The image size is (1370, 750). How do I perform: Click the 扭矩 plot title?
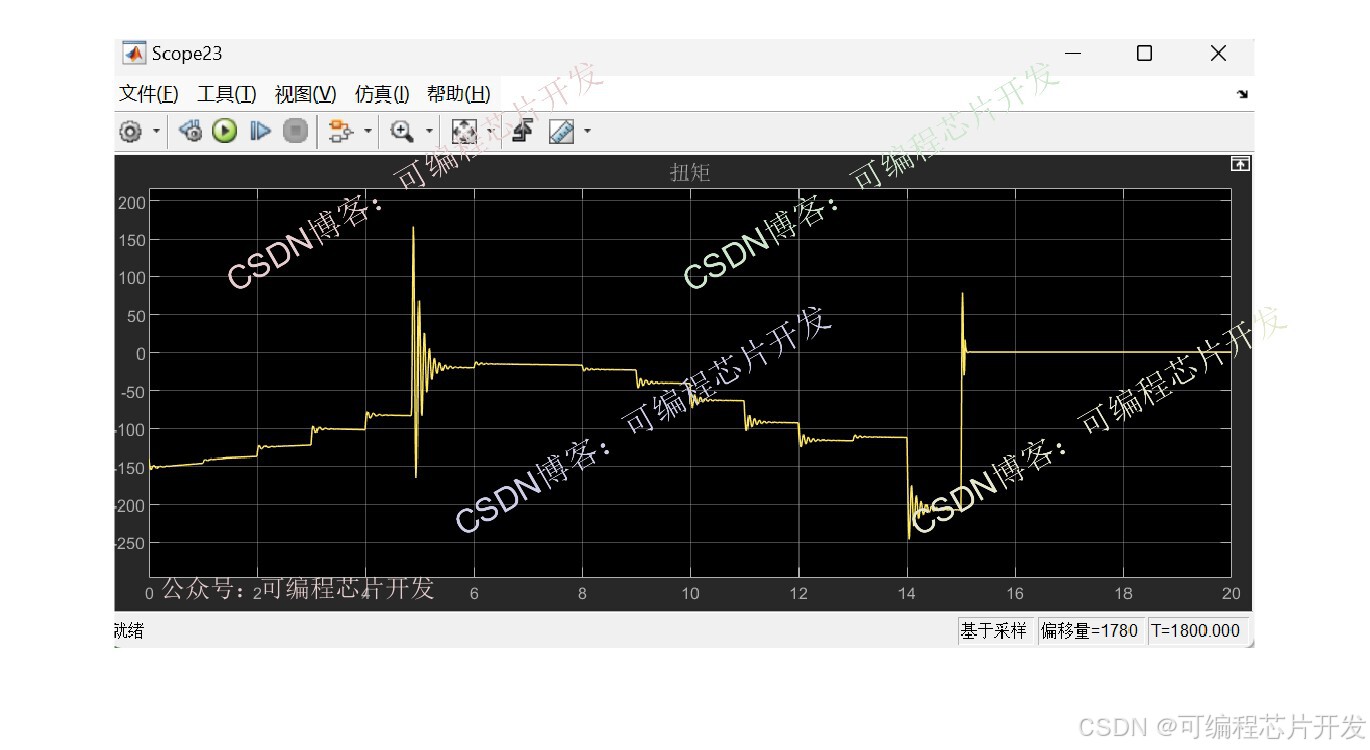689,172
